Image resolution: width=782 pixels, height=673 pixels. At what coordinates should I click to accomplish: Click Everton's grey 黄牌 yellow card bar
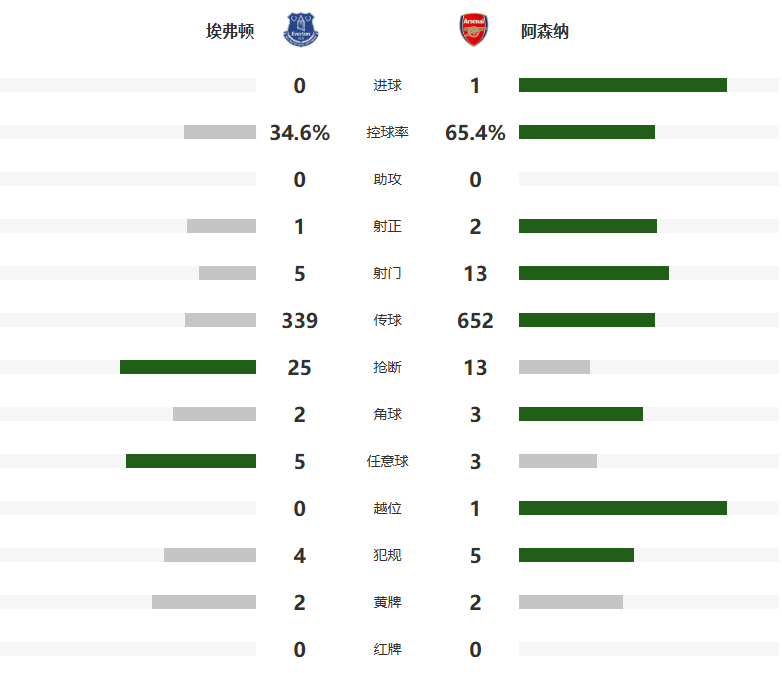(204, 602)
